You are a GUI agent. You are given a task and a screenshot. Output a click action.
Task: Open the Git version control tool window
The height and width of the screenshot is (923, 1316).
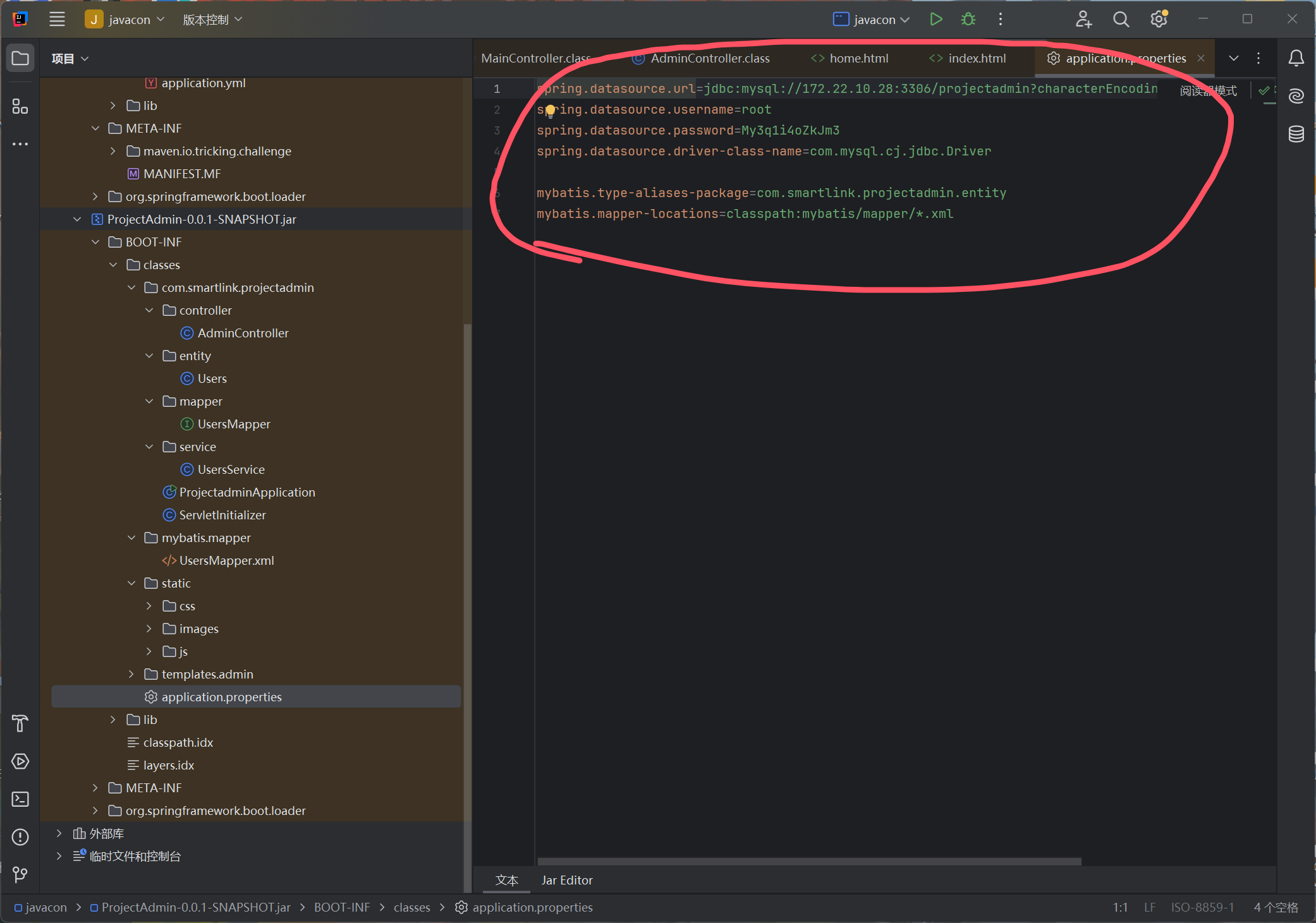click(20, 874)
